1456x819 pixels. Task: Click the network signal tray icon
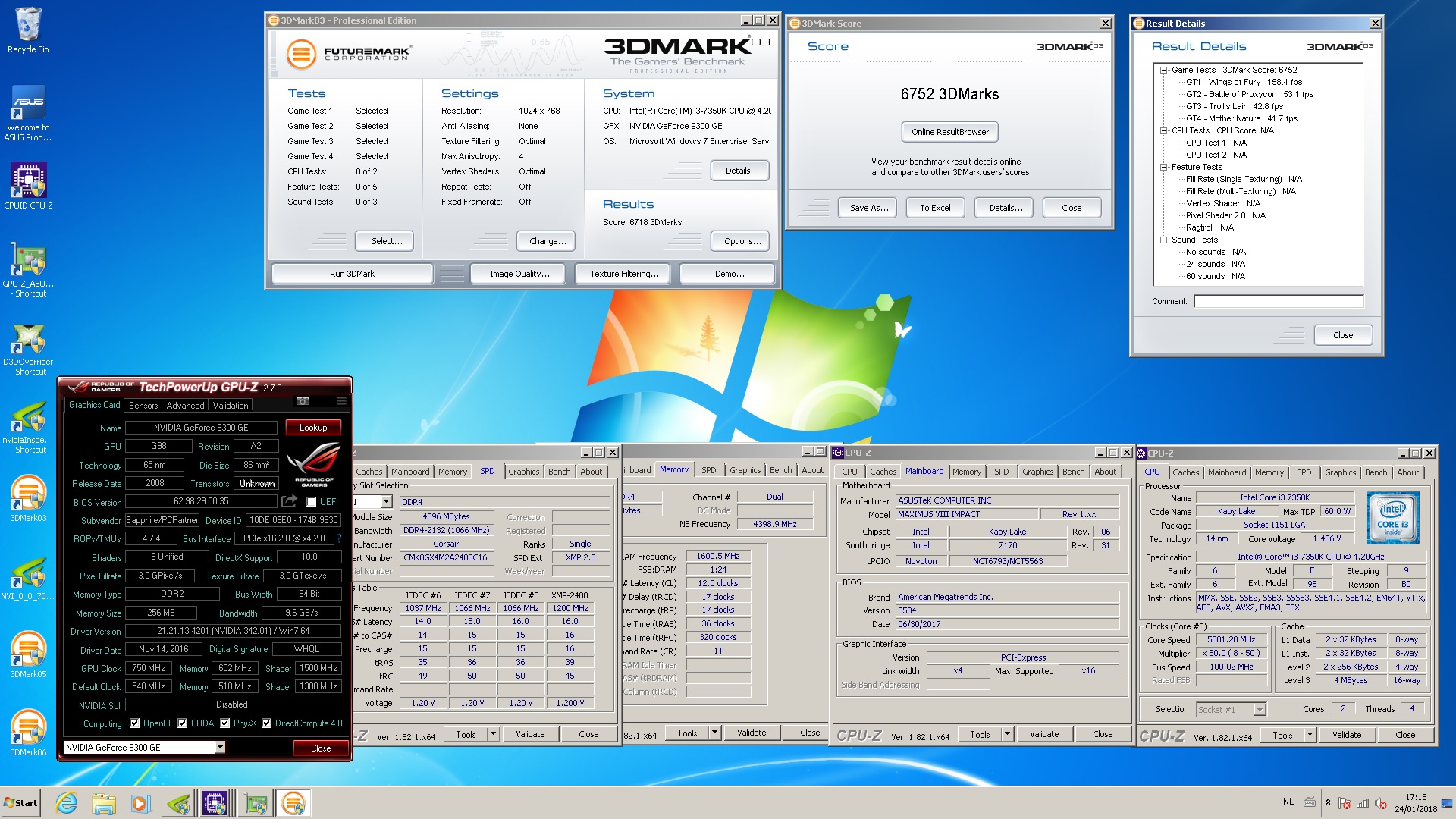pos(1363,803)
